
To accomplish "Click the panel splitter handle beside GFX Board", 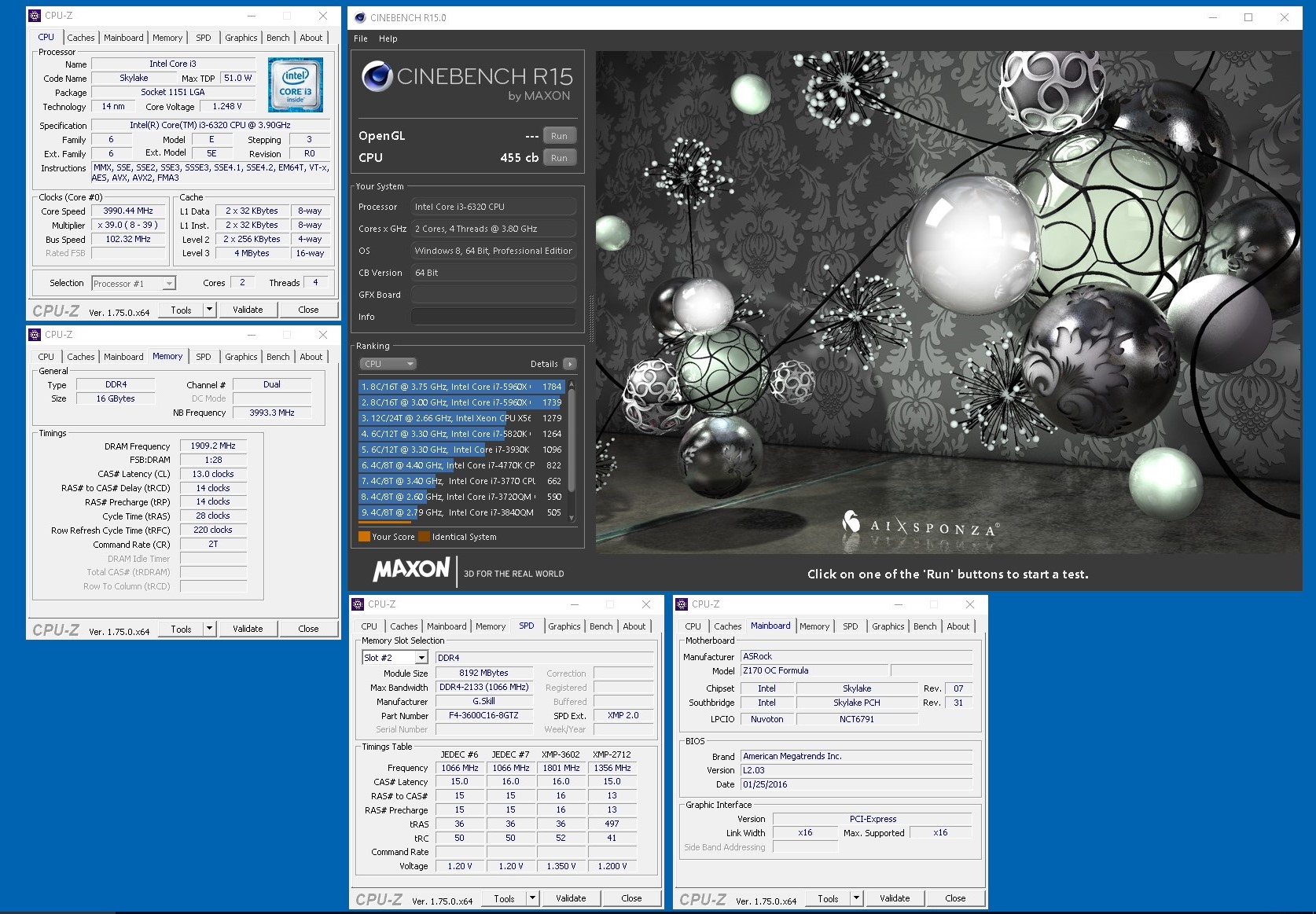I will tap(590, 318).
